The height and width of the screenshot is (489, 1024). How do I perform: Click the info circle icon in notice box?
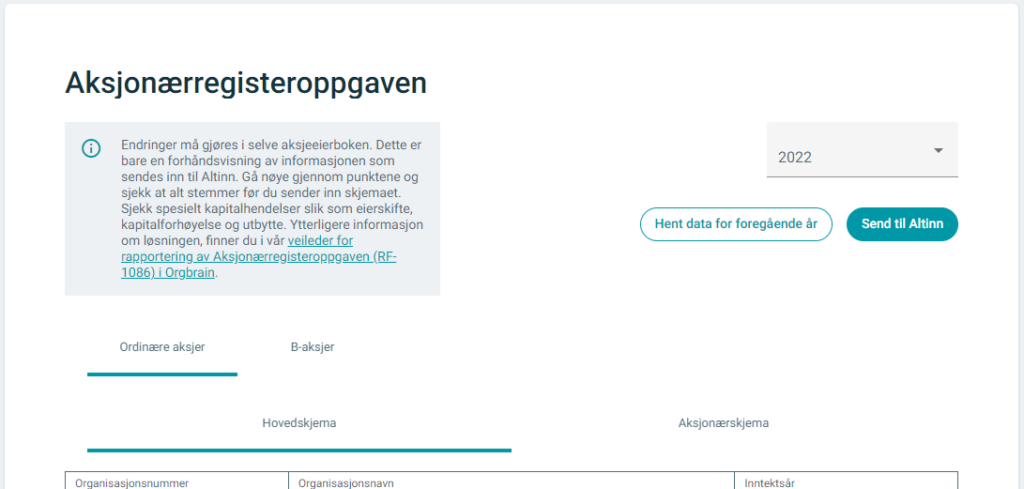tap(91, 148)
